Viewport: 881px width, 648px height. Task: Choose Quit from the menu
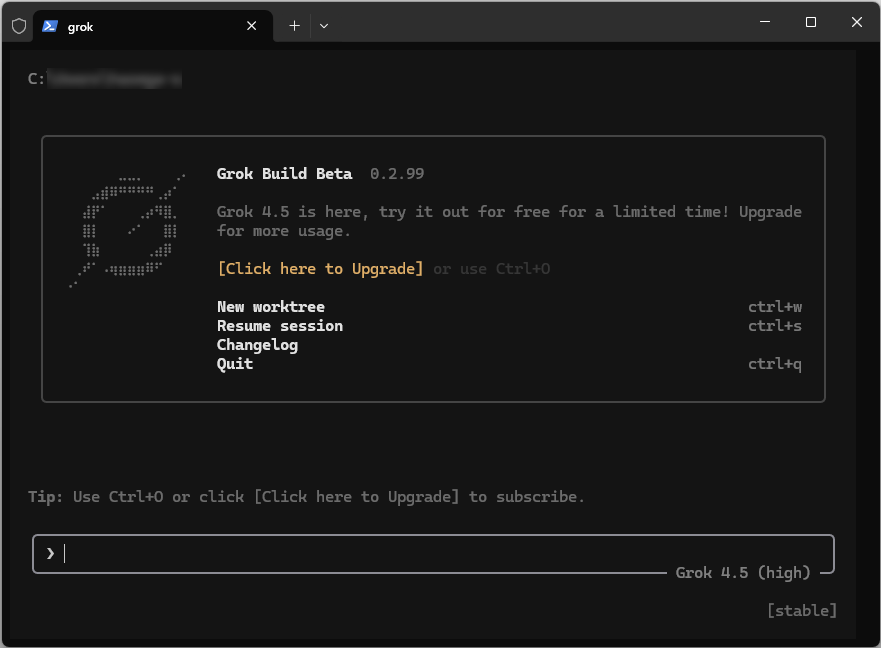click(235, 364)
